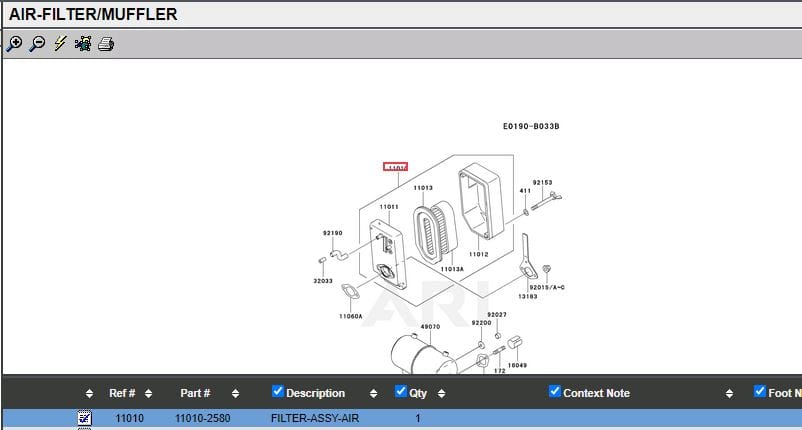Screen dimensions: 802x430
Task: Select the red-boxed 11010 callout in the diagram
Action: (x=396, y=168)
